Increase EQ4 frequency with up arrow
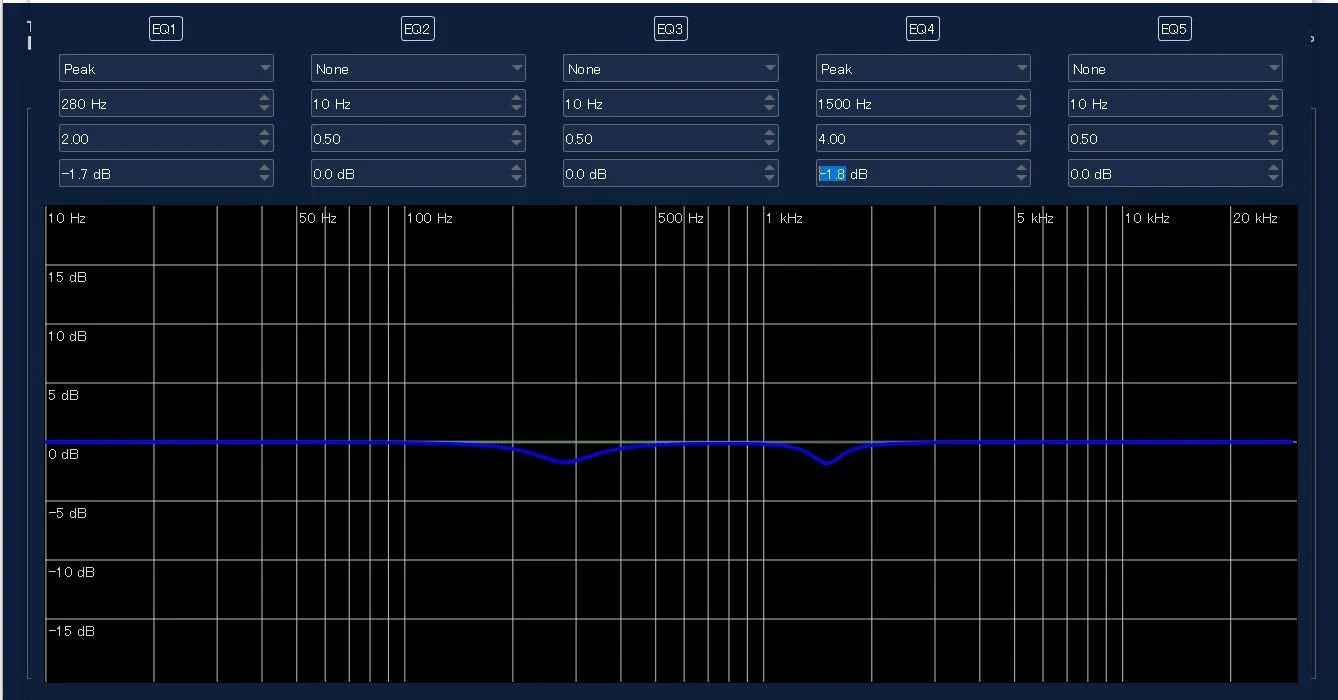The width and height of the screenshot is (1338, 700). tap(1022, 98)
